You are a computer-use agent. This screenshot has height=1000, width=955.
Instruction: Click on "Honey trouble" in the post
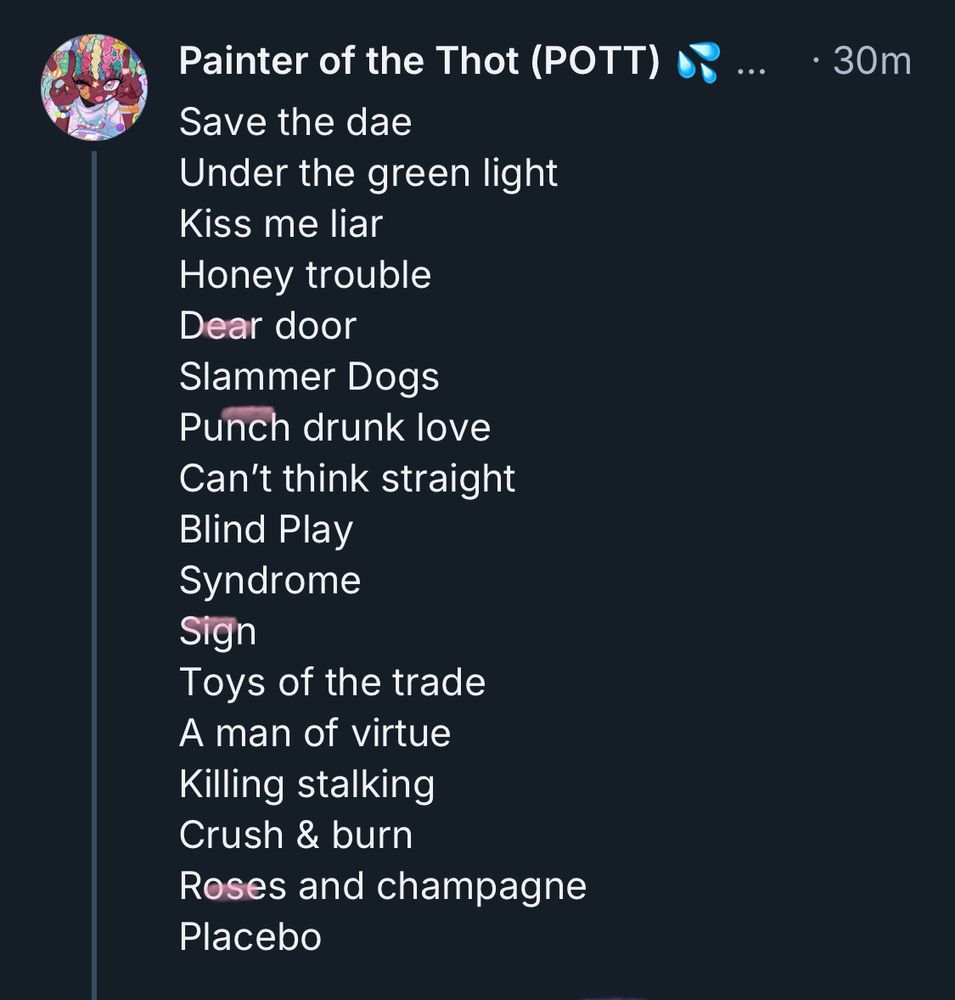[305, 275]
